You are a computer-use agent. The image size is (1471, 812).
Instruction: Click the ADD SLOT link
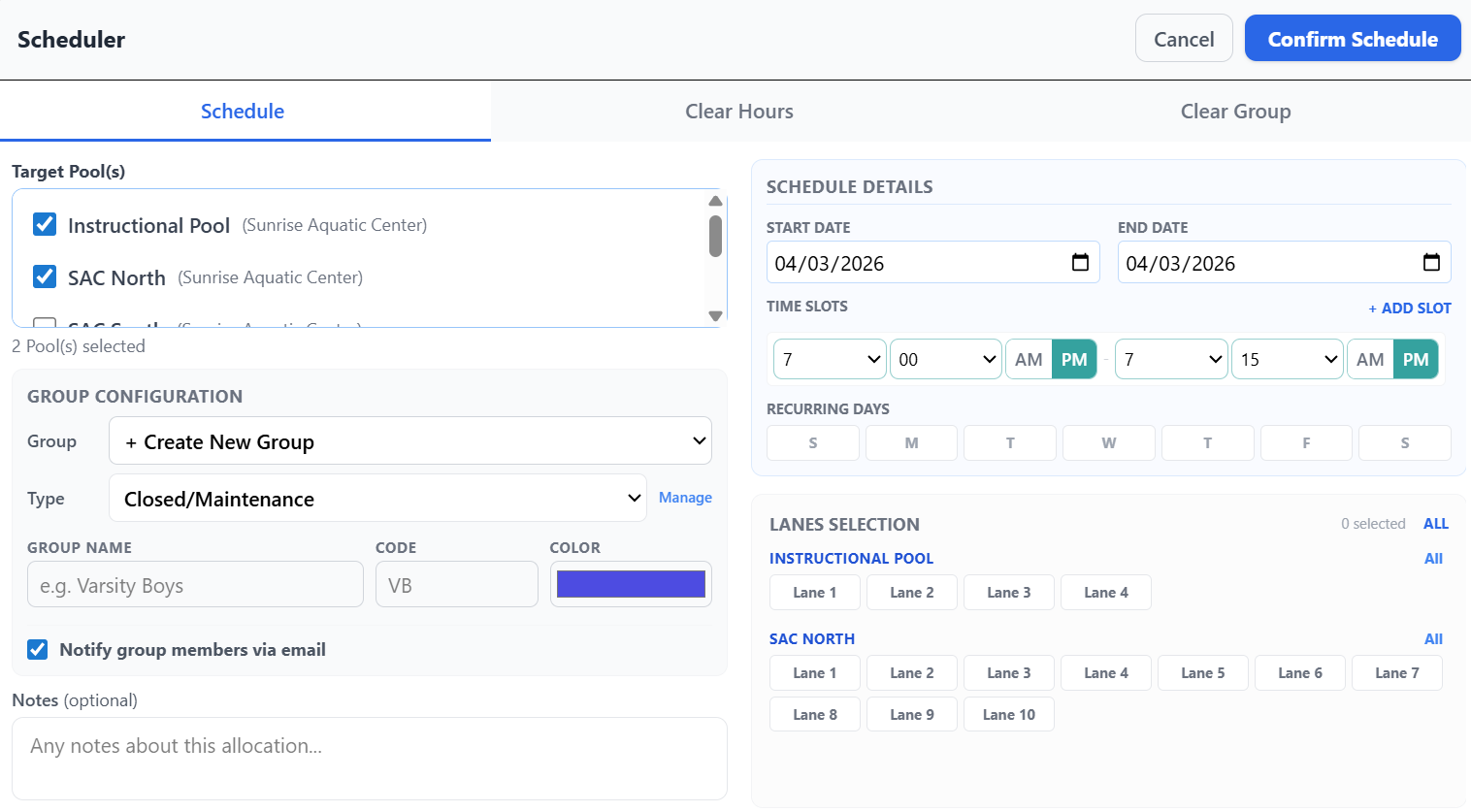point(1409,308)
